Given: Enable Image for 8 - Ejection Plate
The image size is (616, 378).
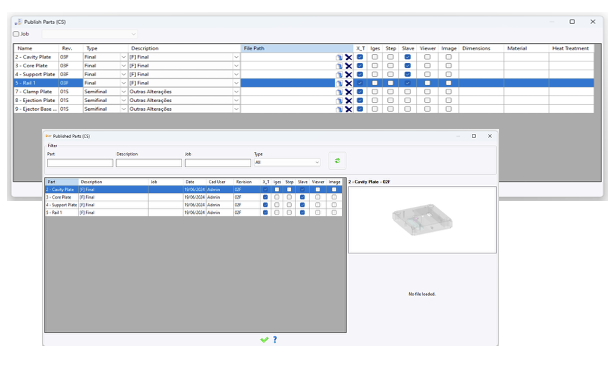Looking at the screenshot, I should point(449,100).
